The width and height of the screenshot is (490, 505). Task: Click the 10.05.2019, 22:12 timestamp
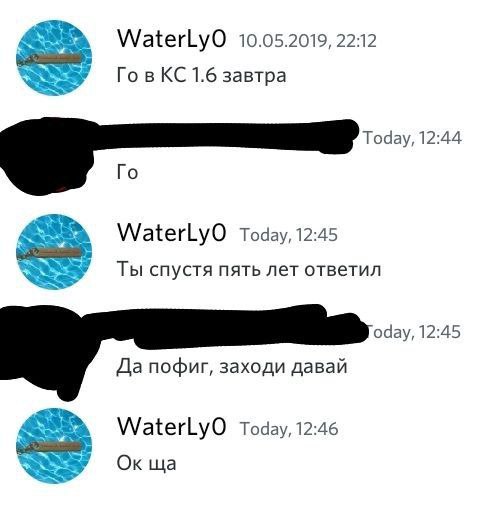tap(308, 41)
